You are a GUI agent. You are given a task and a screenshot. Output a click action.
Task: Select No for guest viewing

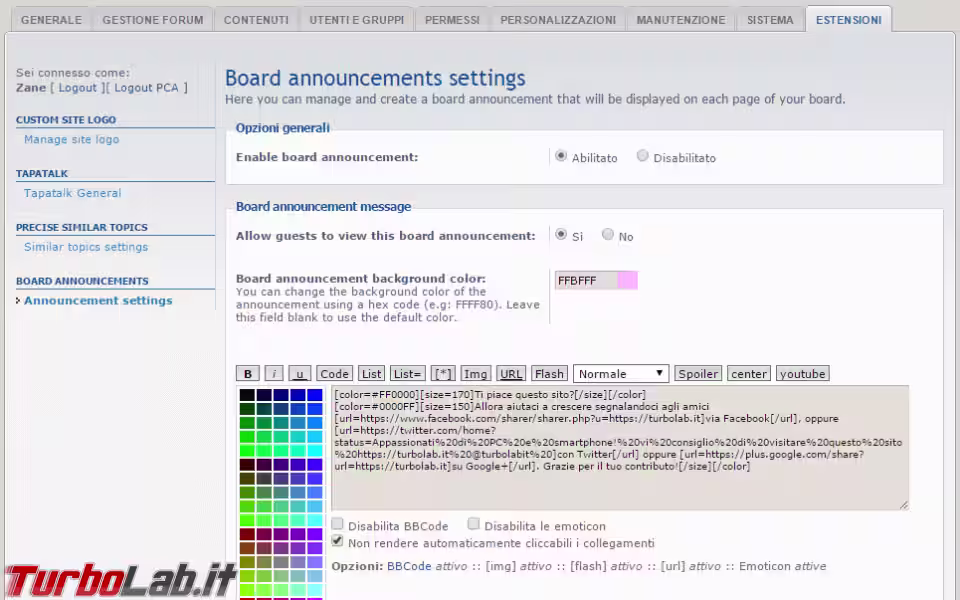[x=607, y=234]
